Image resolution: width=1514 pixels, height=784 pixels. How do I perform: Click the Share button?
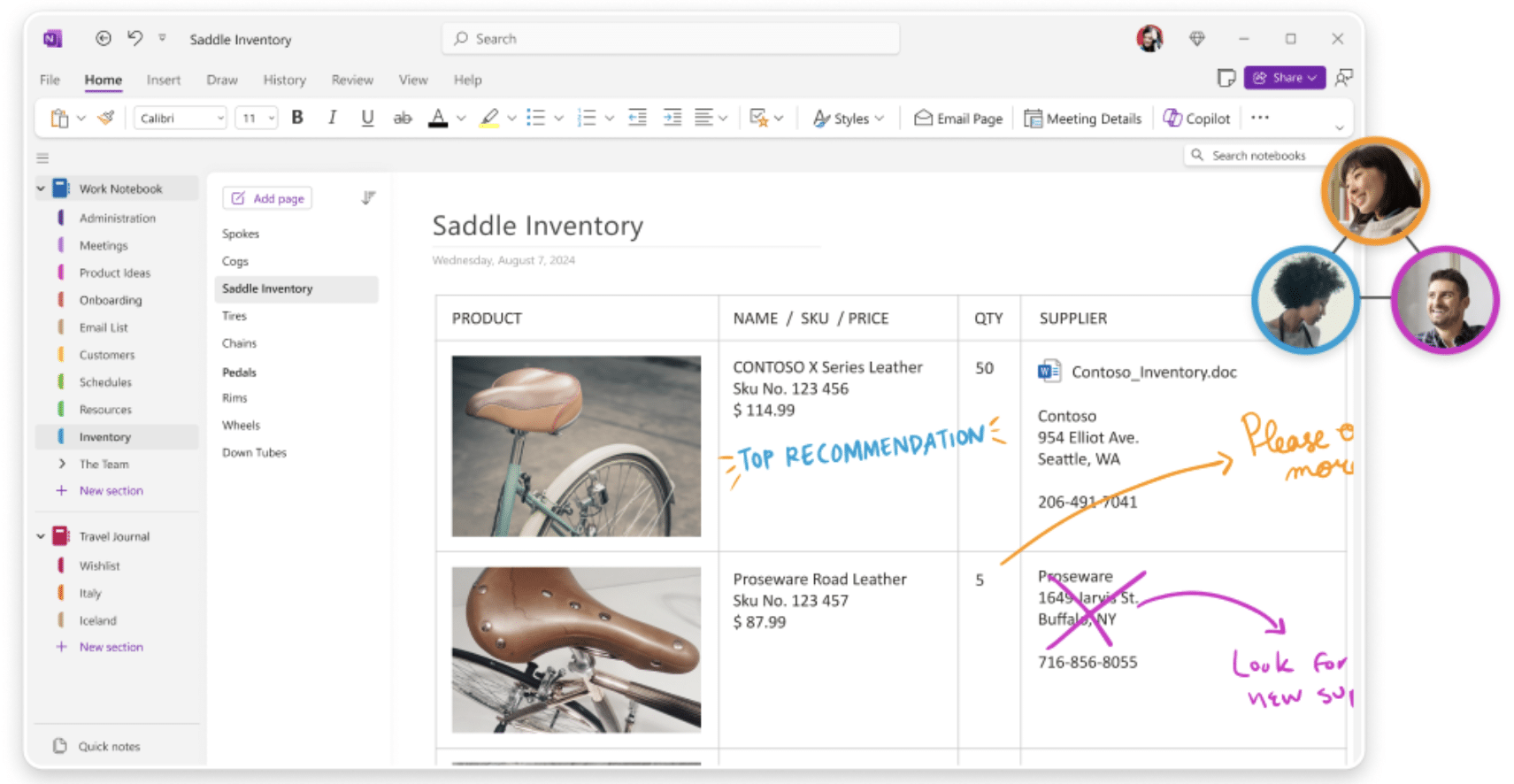1284,78
